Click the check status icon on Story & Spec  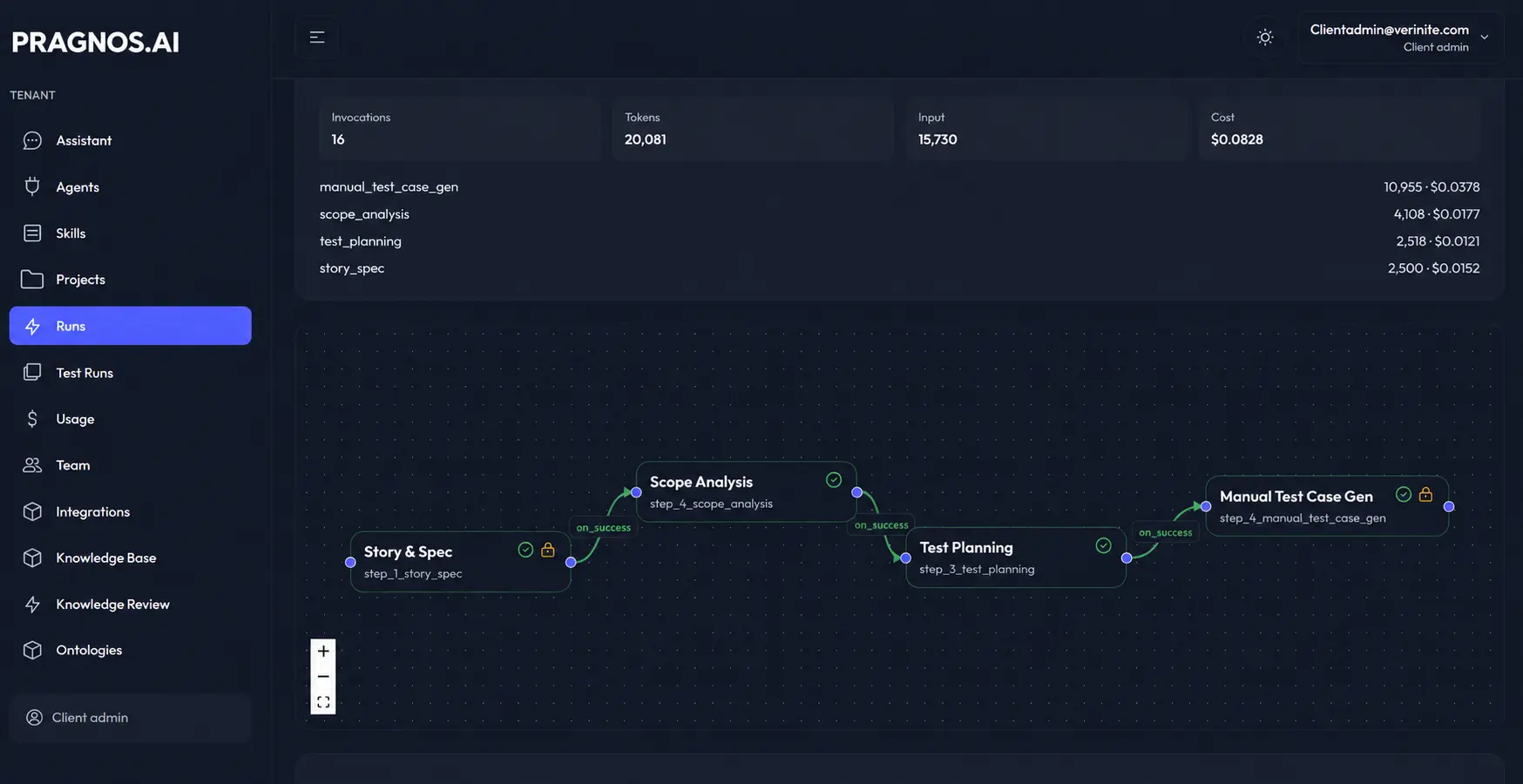click(525, 550)
